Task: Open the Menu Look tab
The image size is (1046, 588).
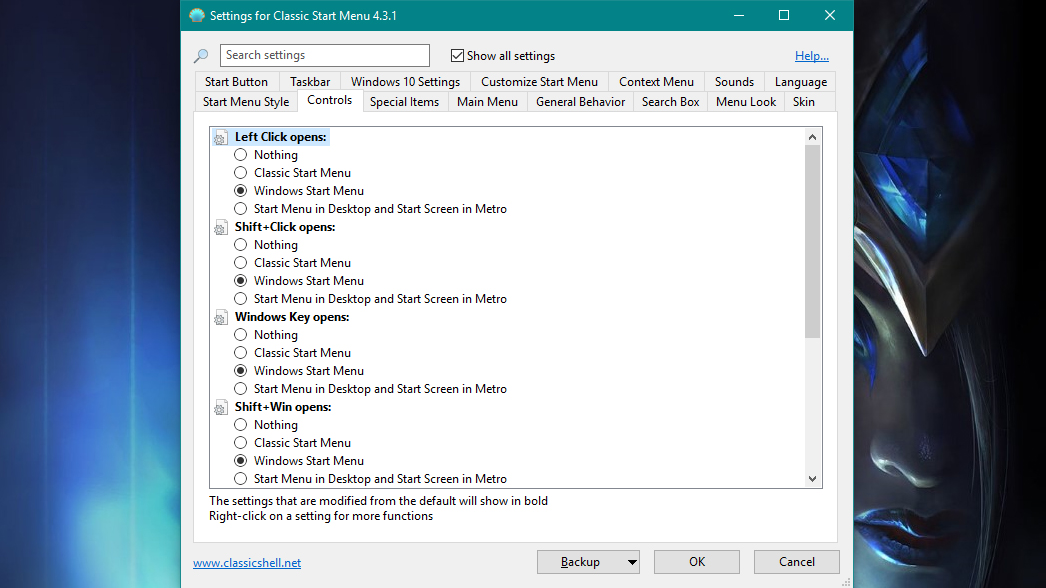Action: click(x=746, y=101)
